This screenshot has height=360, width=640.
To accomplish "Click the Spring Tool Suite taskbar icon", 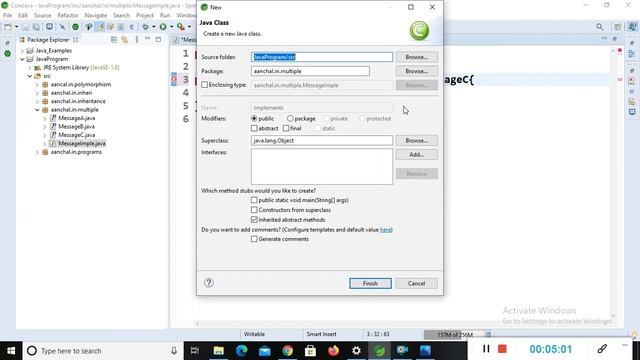I will (380, 350).
